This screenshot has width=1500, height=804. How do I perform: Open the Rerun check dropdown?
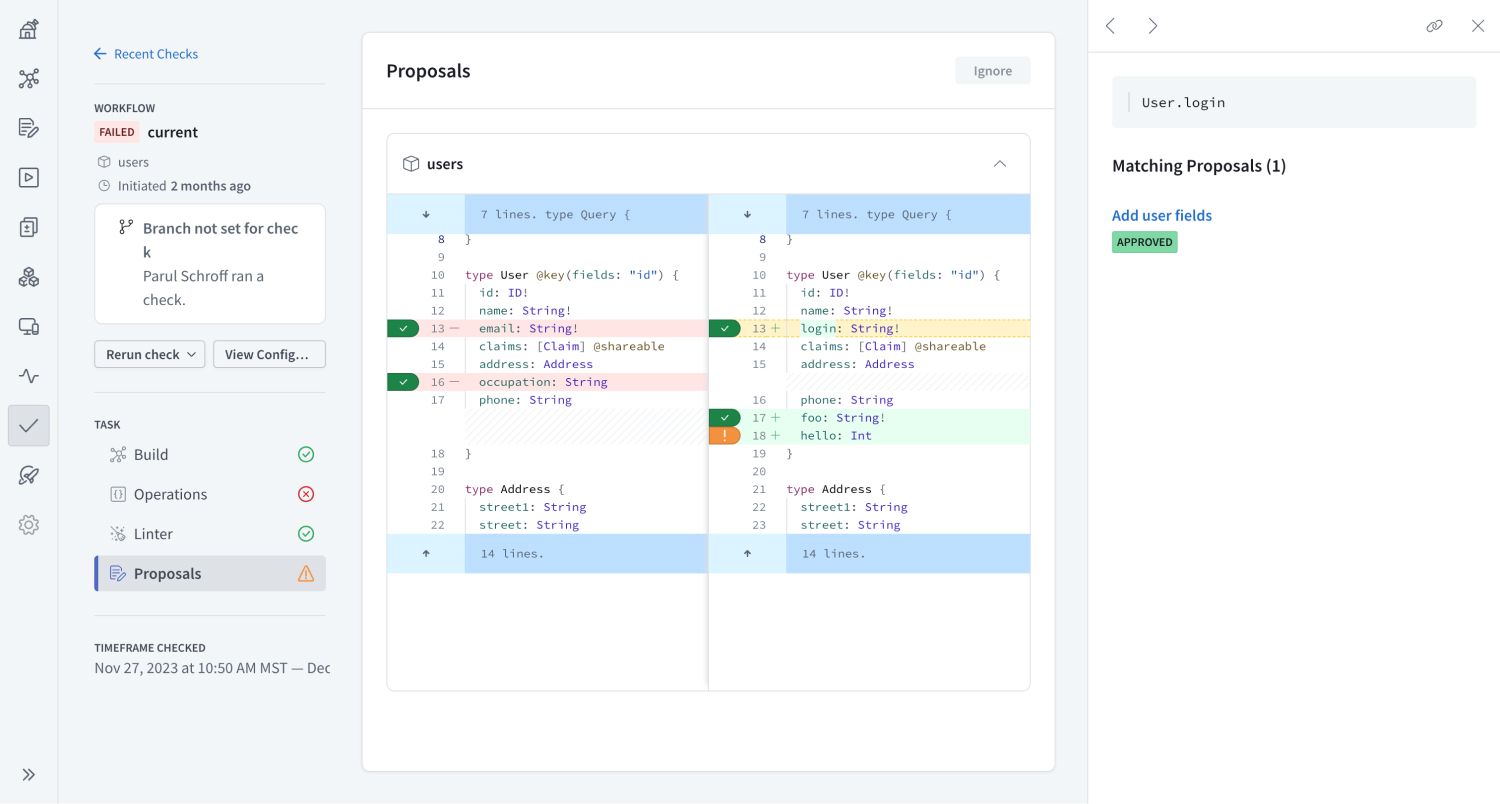(x=149, y=355)
